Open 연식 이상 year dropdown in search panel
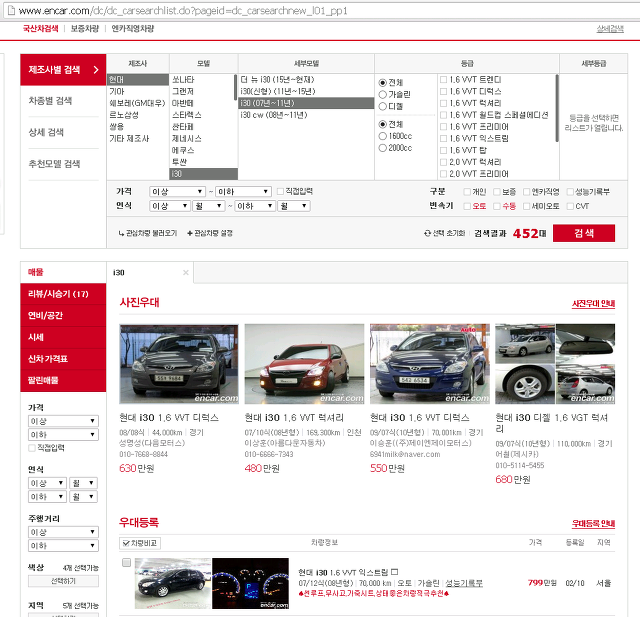Viewport: 640px width, 617px height. (x=170, y=206)
